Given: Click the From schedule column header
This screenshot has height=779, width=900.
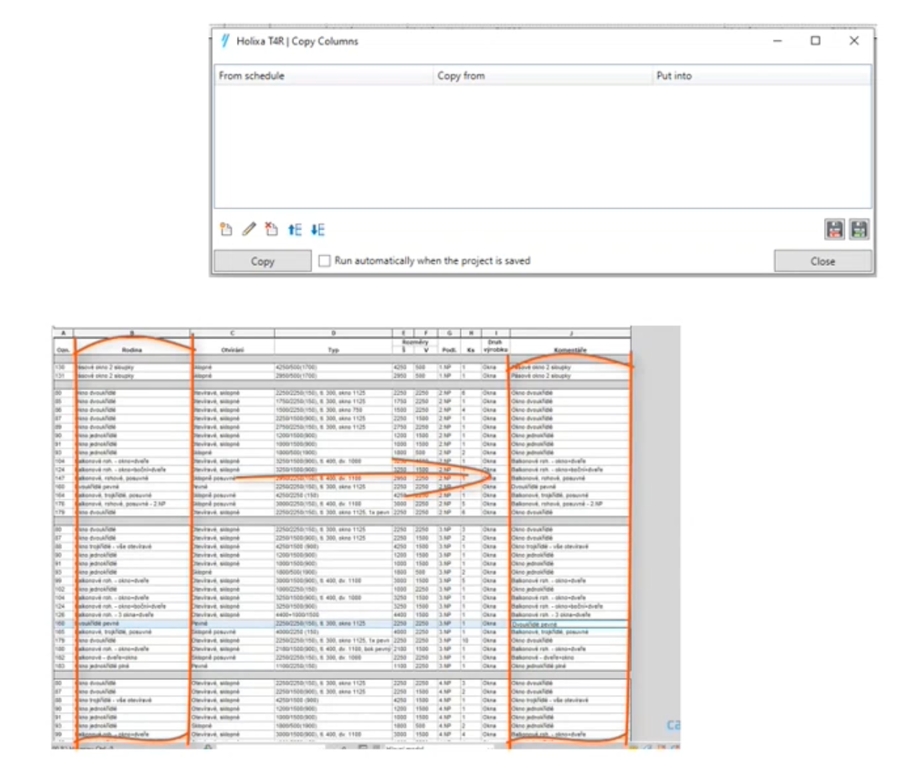Looking at the screenshot, I should (x=252, y=76).
